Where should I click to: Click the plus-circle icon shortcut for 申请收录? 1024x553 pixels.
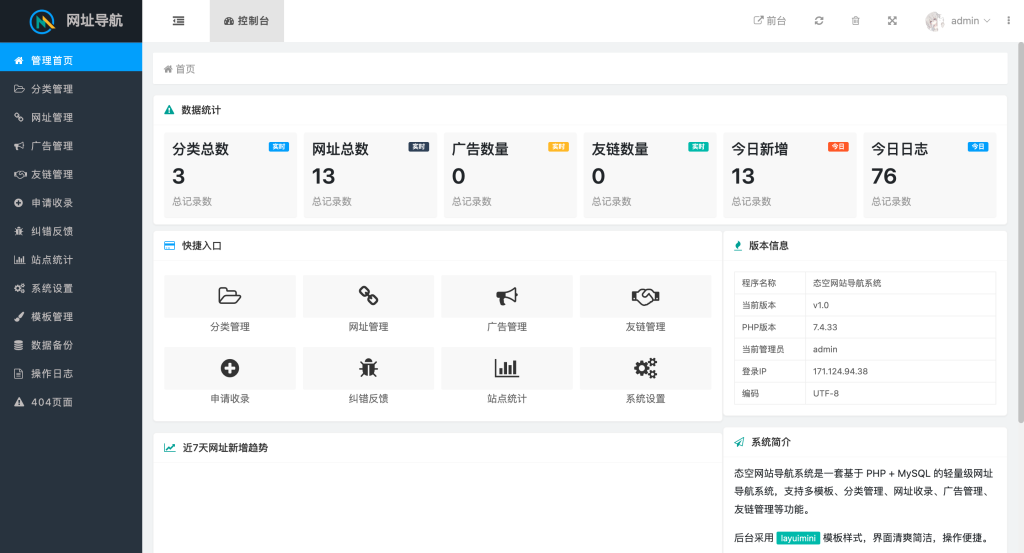(x=230, y=368)
